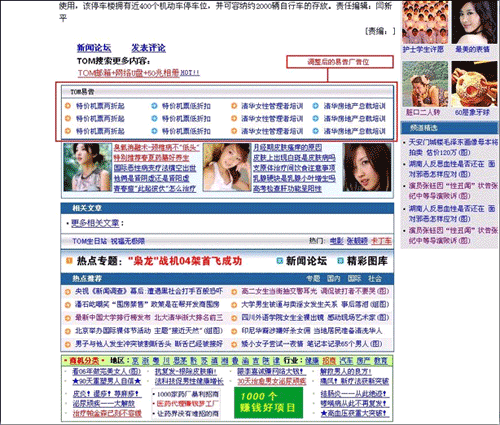Click the TOM邮箱+网络U盘 HOT link
This screenshot has width=500, height=425.
[x=139, y=73]
